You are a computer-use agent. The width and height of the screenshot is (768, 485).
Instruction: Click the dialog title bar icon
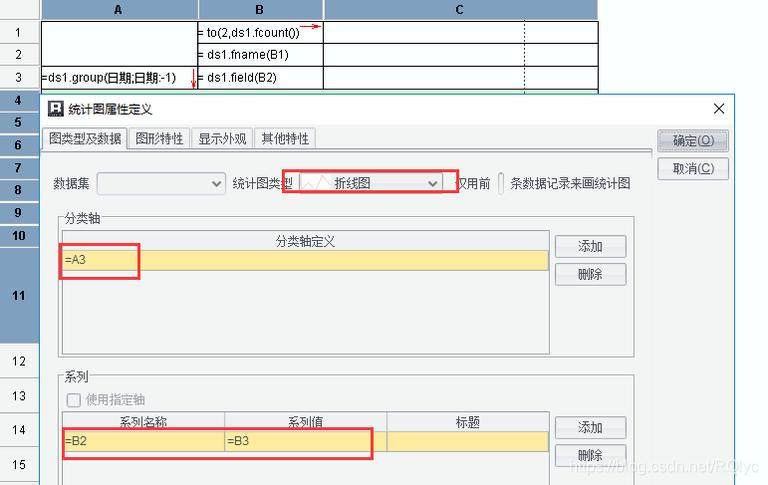tap(55, 109)
